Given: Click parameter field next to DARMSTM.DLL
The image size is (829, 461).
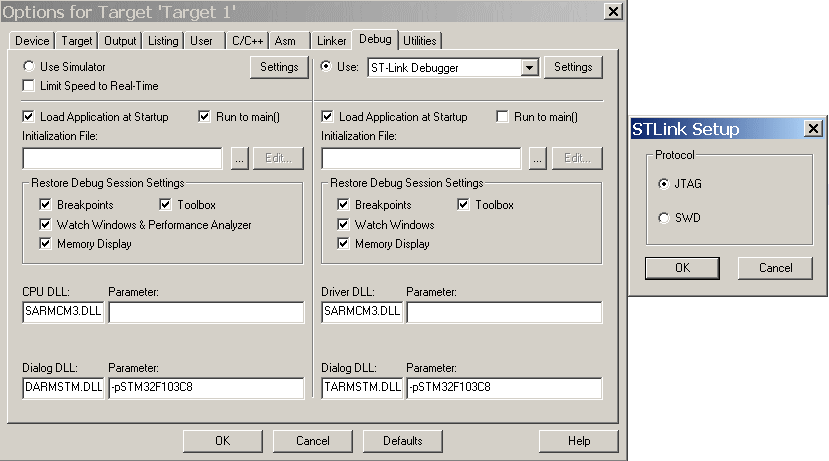Looking at the screenshot, I should [x=206, y=388].
